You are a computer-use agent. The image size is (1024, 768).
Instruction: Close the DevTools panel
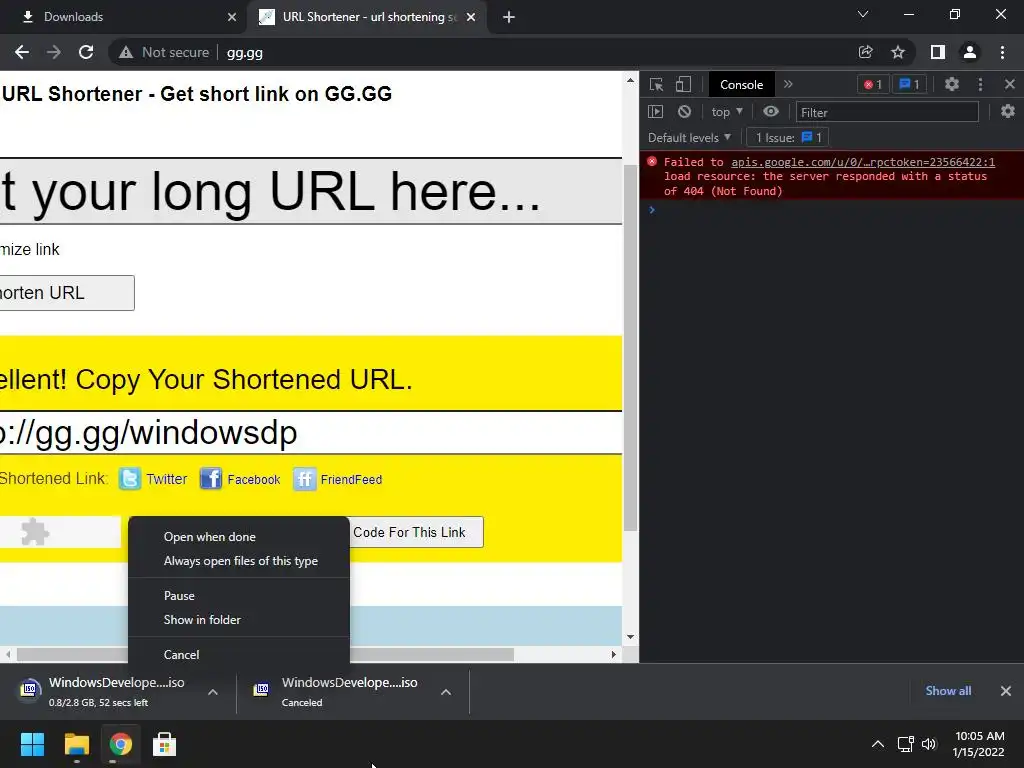(x=1010, y=84)
